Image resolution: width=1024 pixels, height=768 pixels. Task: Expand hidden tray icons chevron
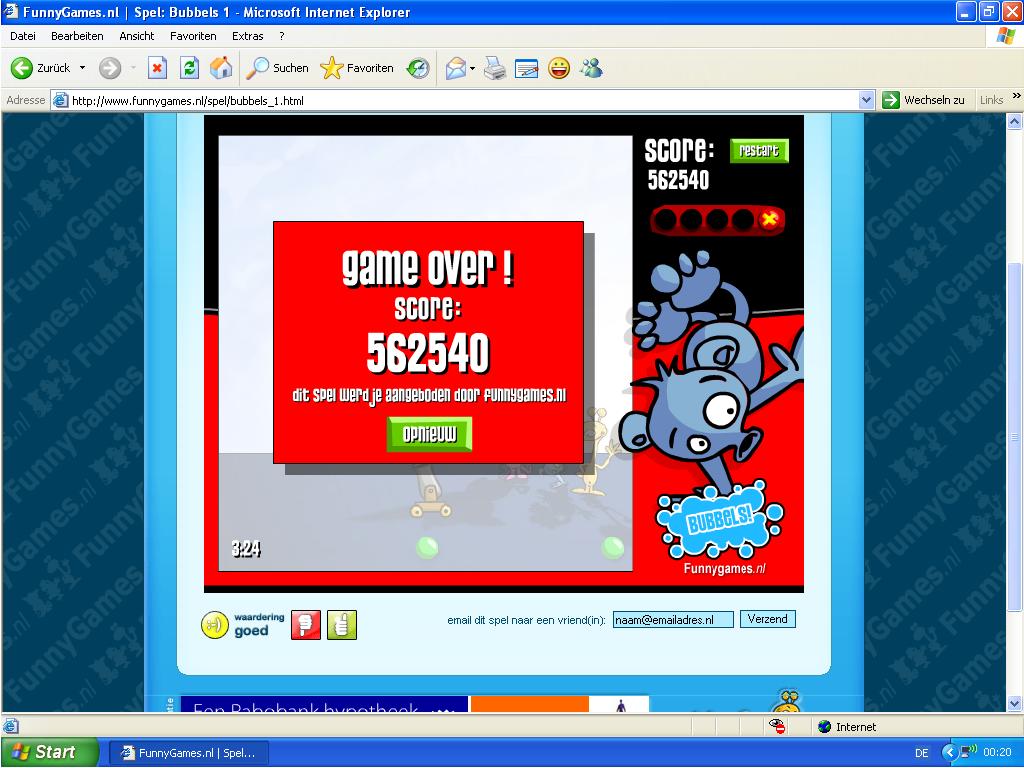coord(950,753)
